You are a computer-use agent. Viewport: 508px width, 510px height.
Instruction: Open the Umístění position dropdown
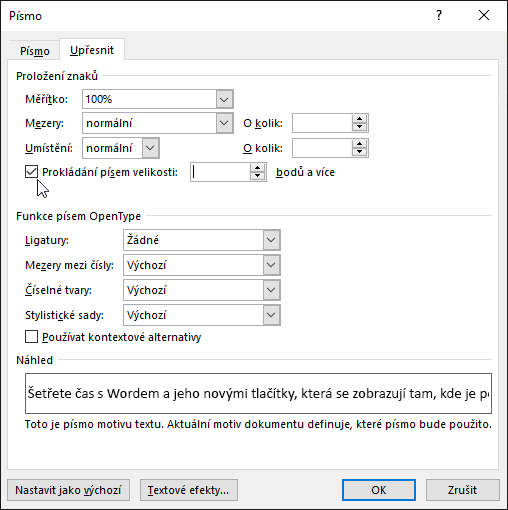tap(150, 148)
